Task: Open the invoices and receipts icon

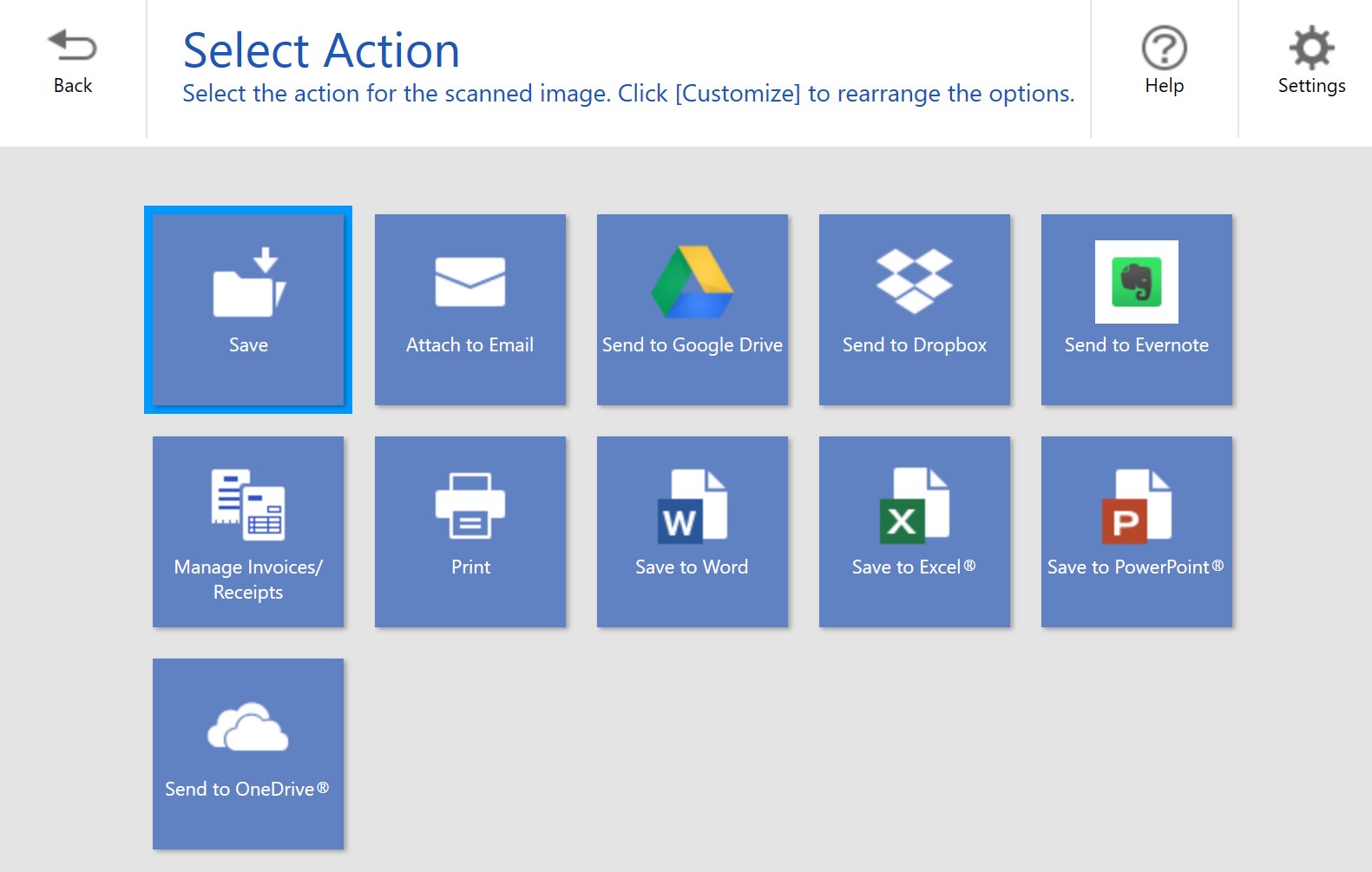Action: click(x=248, y=505)
